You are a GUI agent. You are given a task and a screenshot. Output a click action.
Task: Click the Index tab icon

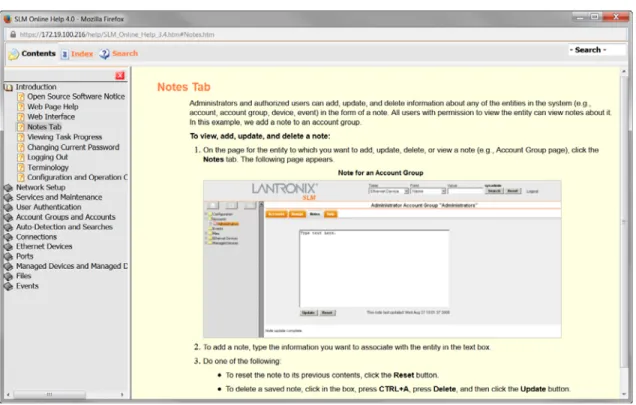64,54
